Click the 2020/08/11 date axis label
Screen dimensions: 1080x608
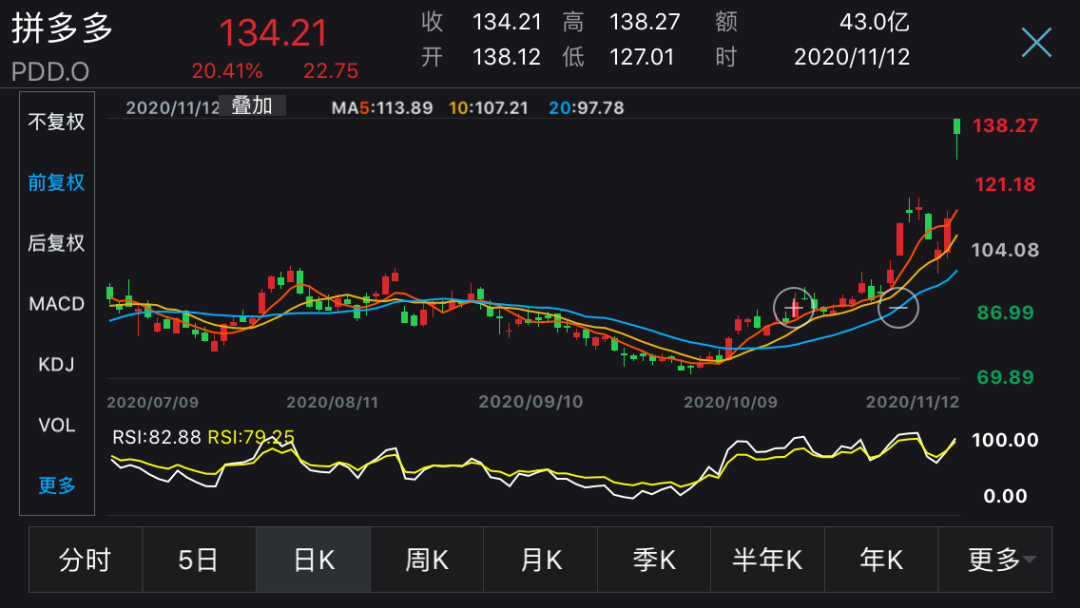[x=333, y=402]
